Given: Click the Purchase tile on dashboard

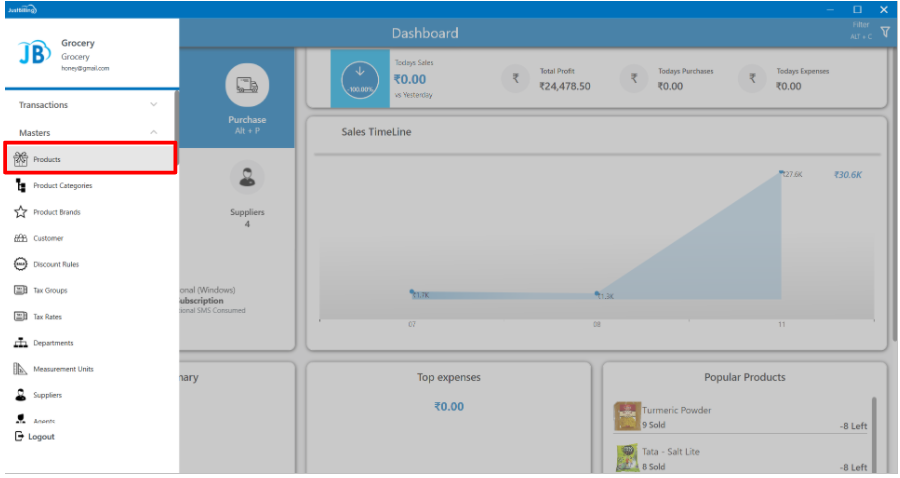Looking at the screenshot, I should coord(246,100).
